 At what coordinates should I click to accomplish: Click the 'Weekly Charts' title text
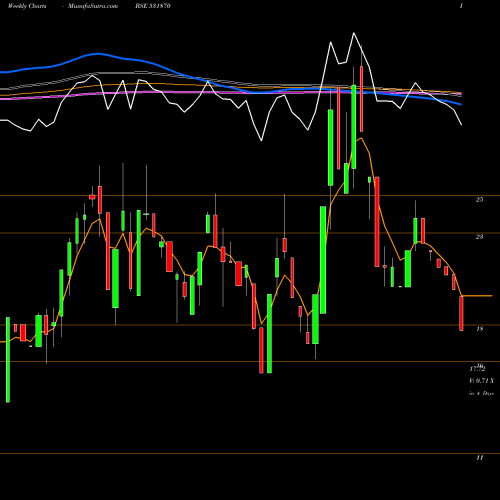click(x=27, y=6)
